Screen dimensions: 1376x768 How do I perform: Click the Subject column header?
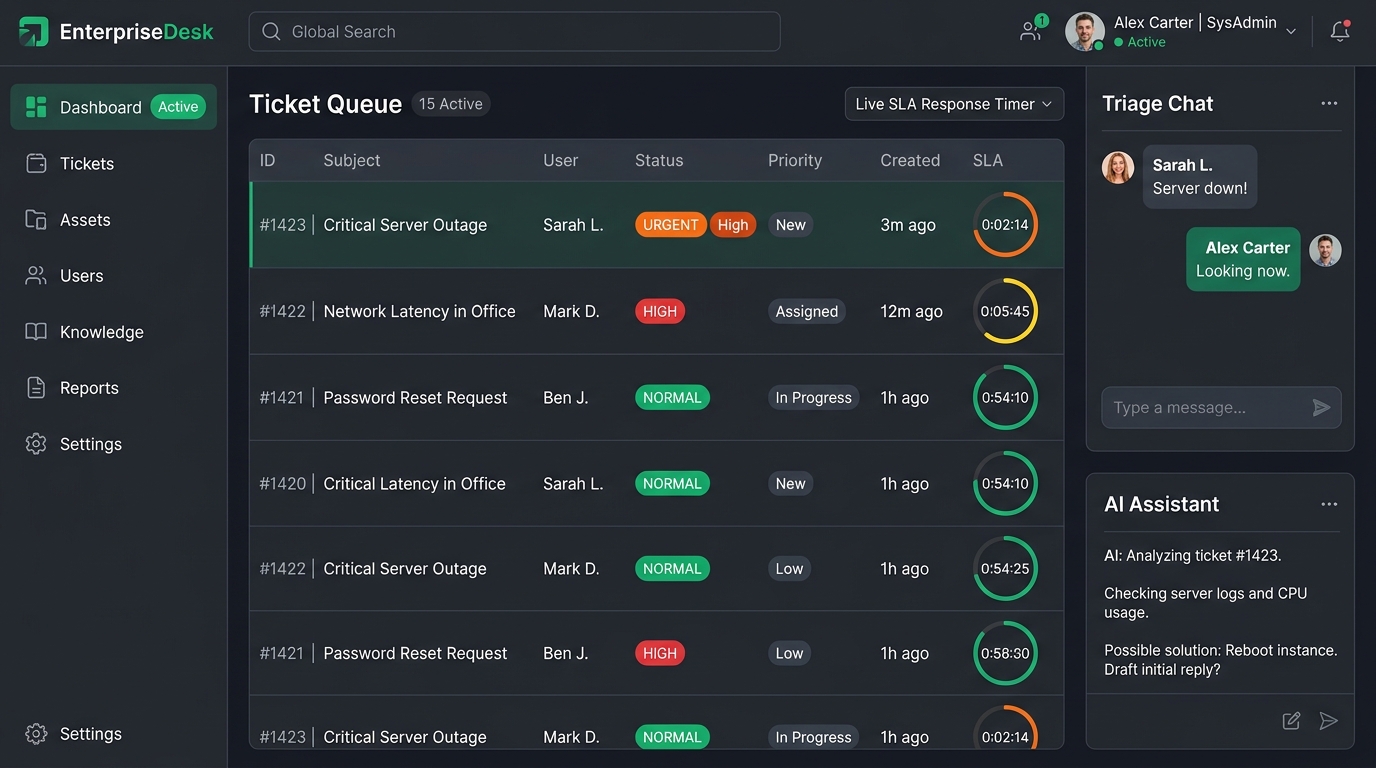(x=352, y=160)
